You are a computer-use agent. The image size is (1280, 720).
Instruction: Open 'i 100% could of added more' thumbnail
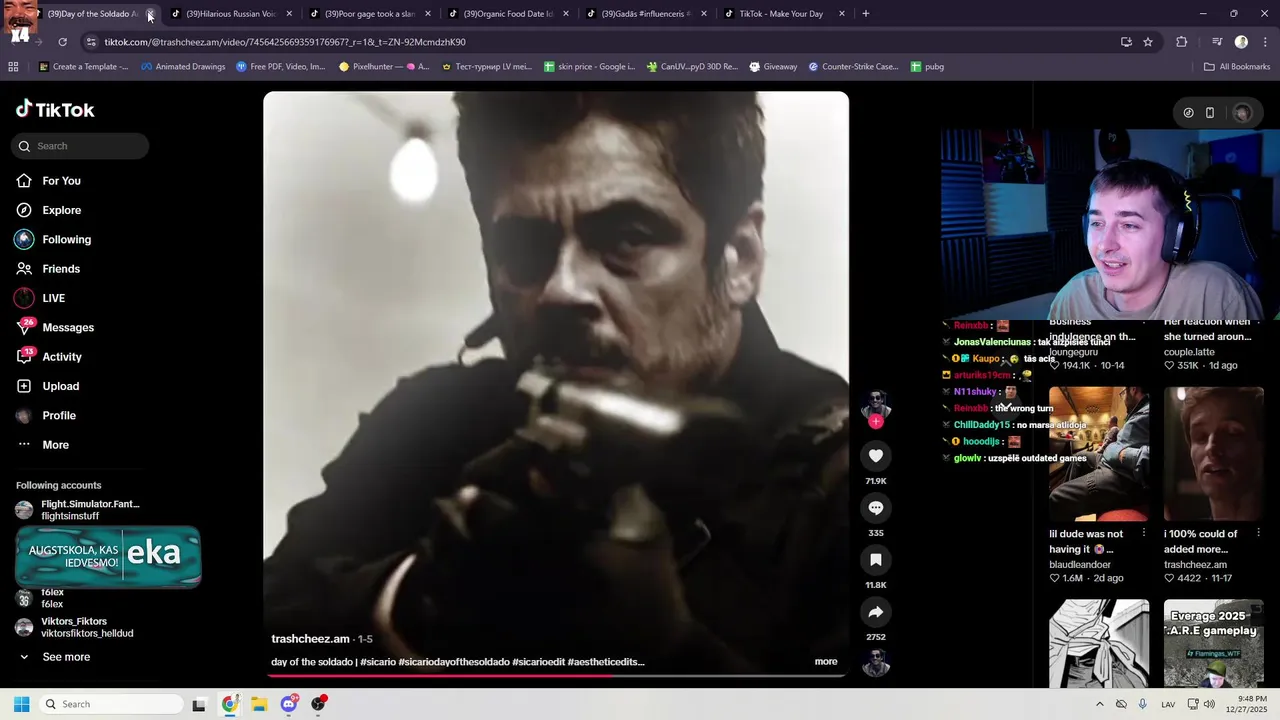1214,454
